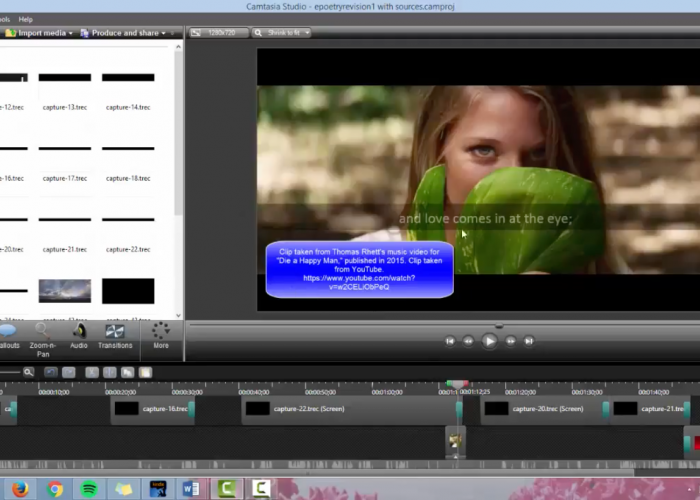
Task: Click the 1280x720 editing dimensions button
Action: [218, 33]
